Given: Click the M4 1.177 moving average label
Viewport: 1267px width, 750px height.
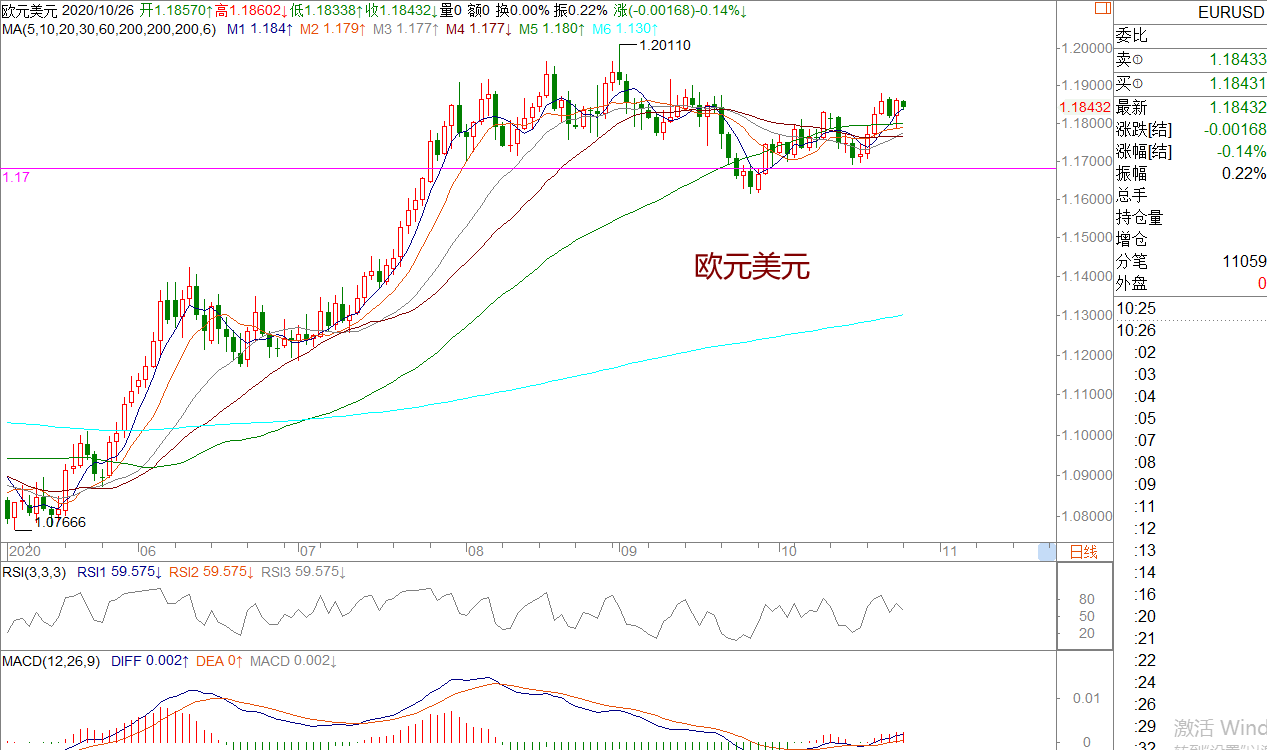Looking at the screenshot, I should tap(478, 29).
